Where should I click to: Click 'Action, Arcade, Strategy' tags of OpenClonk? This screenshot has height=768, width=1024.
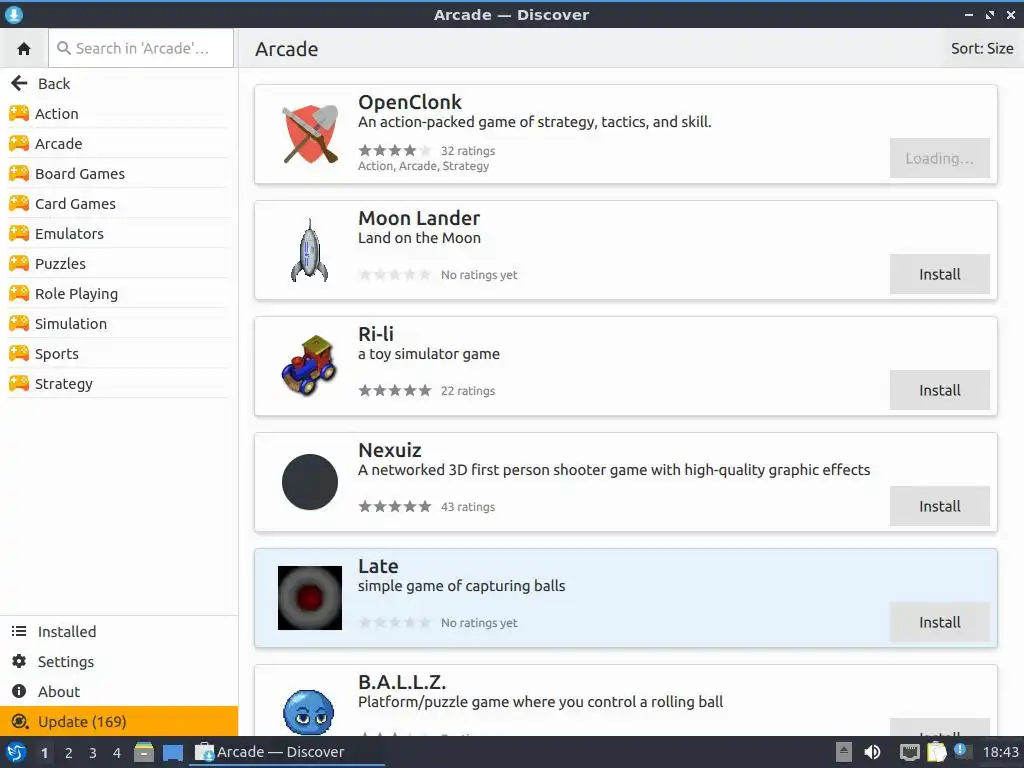click(x=423, y=166)
